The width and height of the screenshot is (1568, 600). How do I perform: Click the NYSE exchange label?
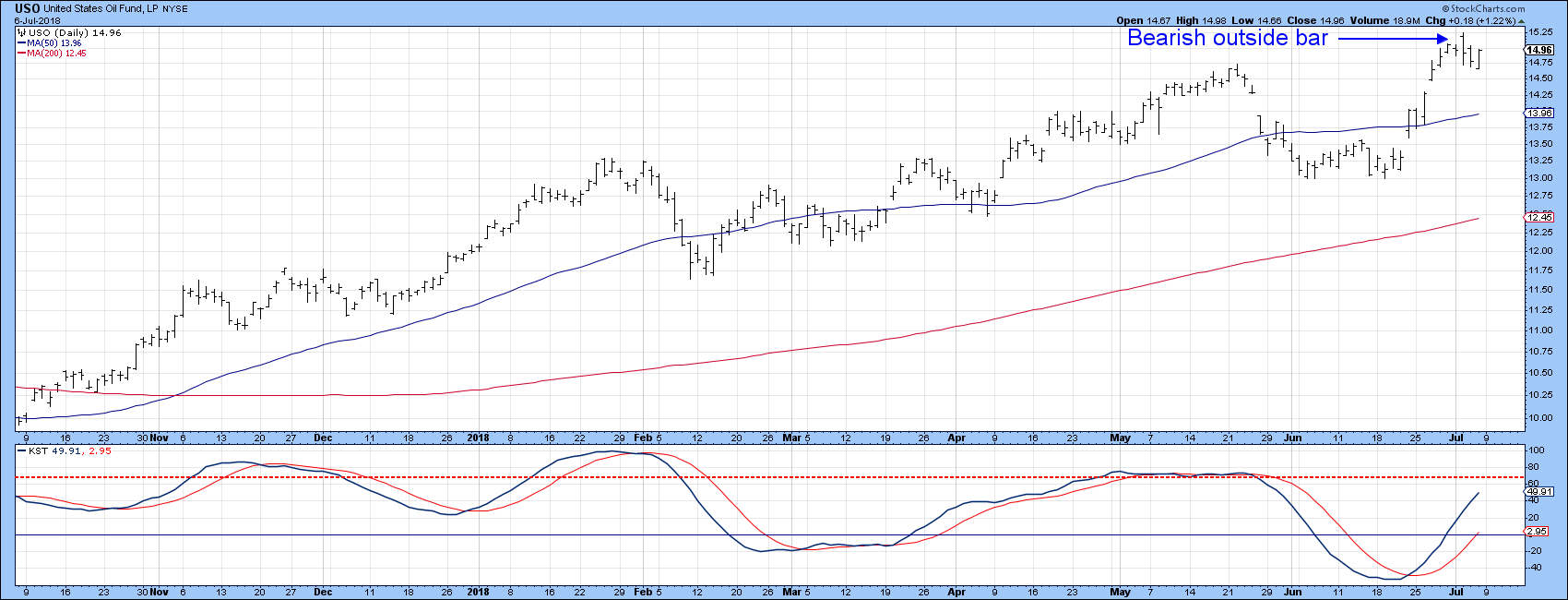[175, 8]
